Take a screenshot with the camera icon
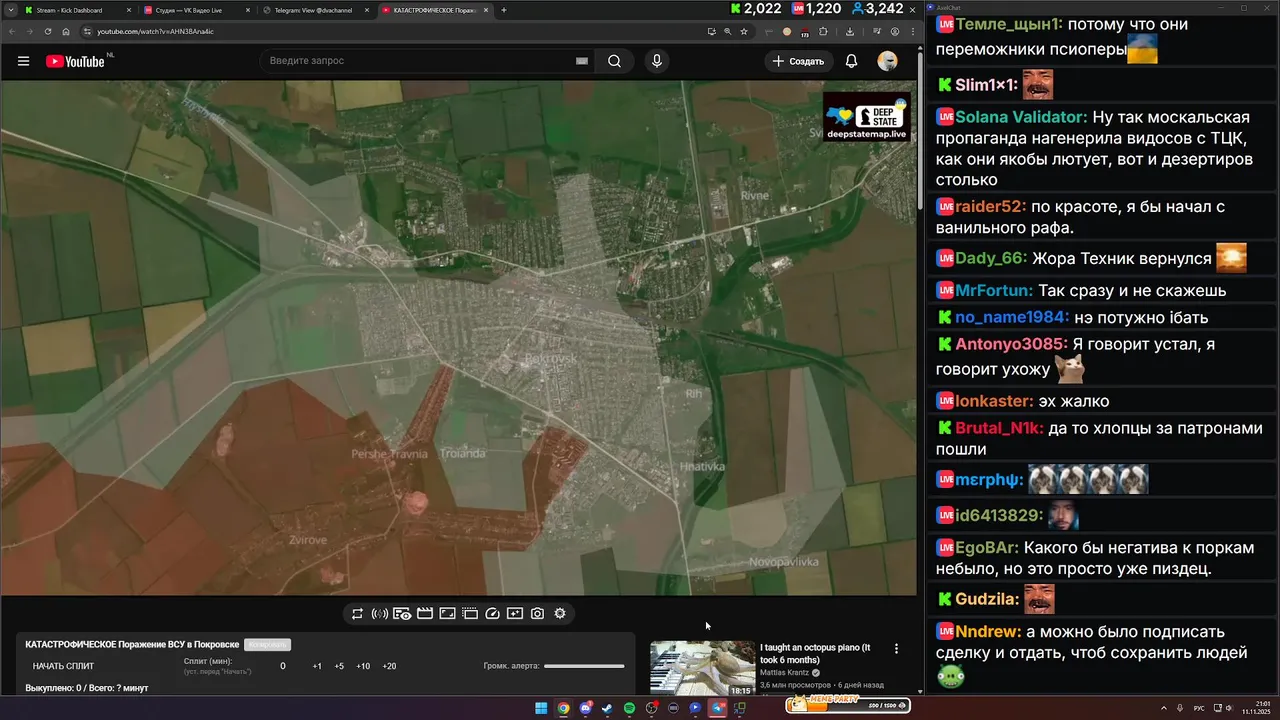The width and height of the screenshot is (1280, 720). point(537,613)
